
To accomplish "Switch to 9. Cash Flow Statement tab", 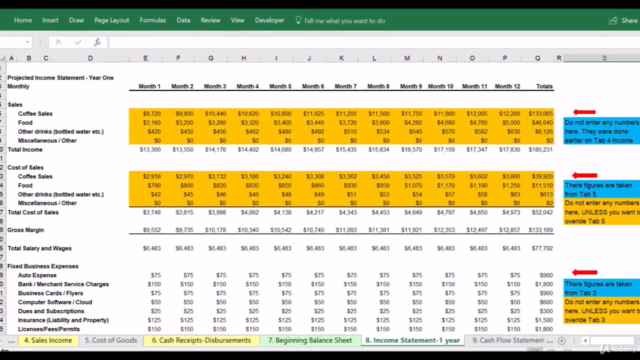I will click(508, 340).
